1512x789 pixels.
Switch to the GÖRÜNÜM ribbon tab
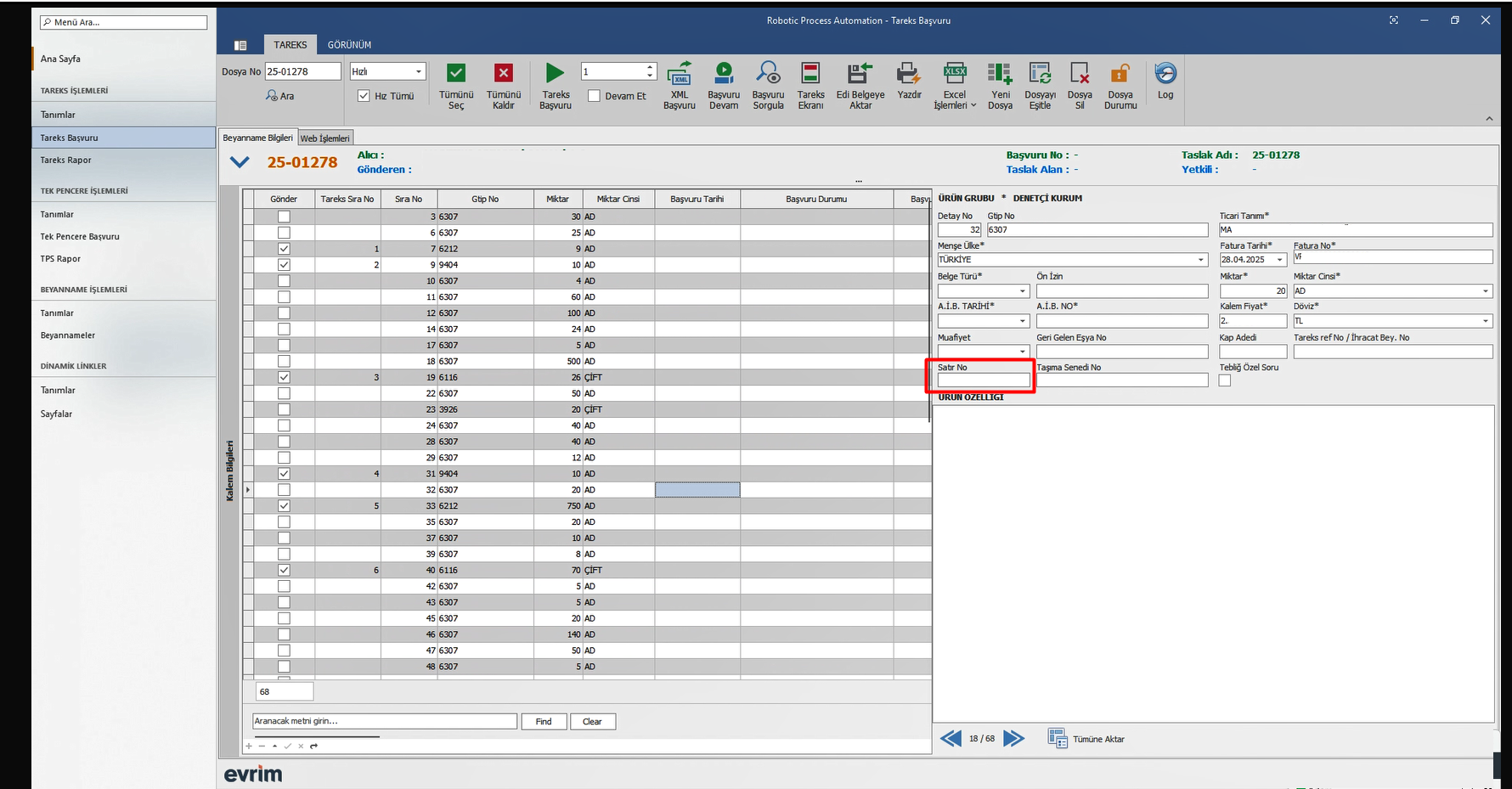pyautogui.click(x=349, y=45)
